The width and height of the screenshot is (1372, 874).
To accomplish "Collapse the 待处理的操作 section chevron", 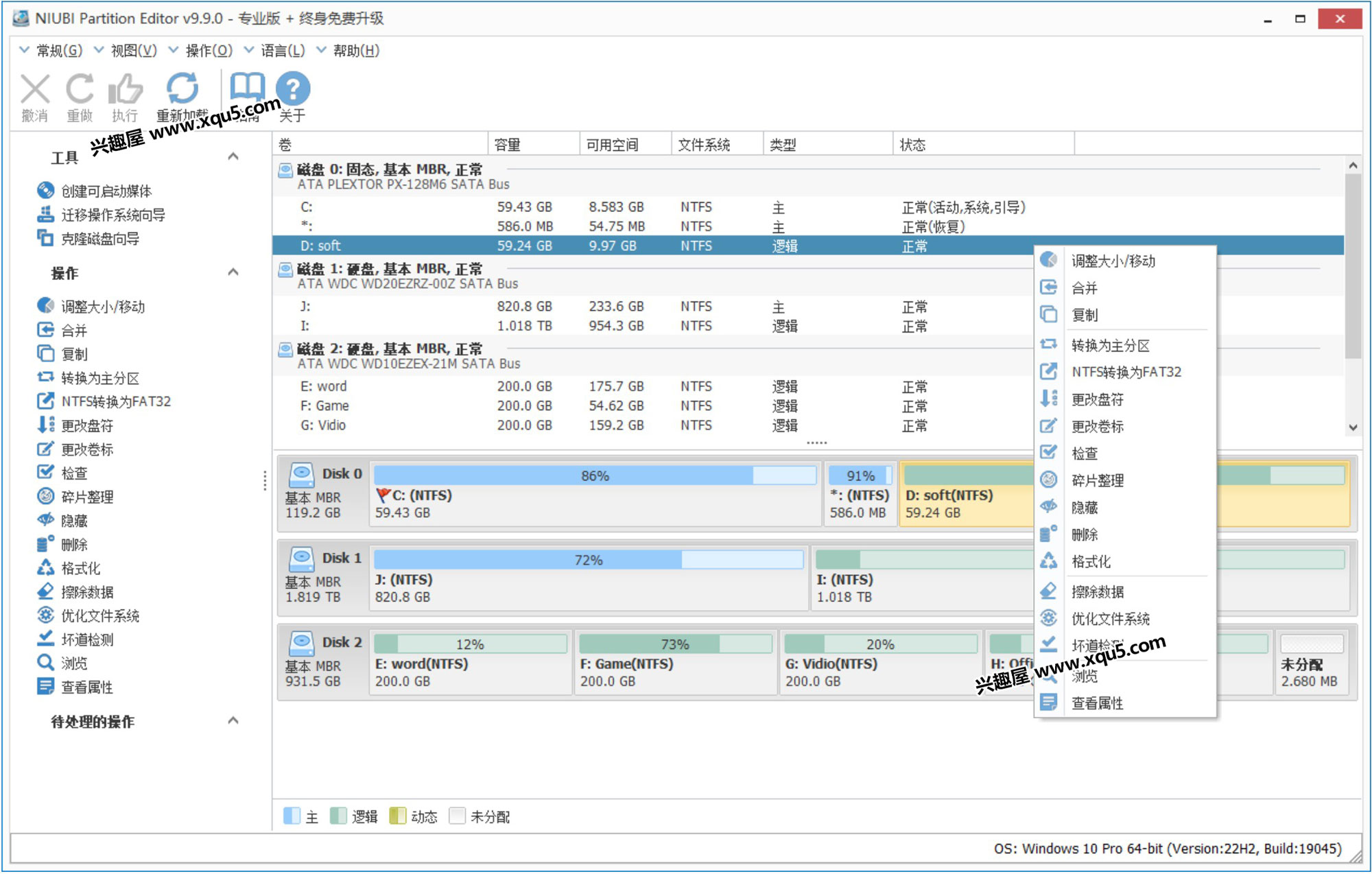I will pyautogui.click(x=233, y=721).
